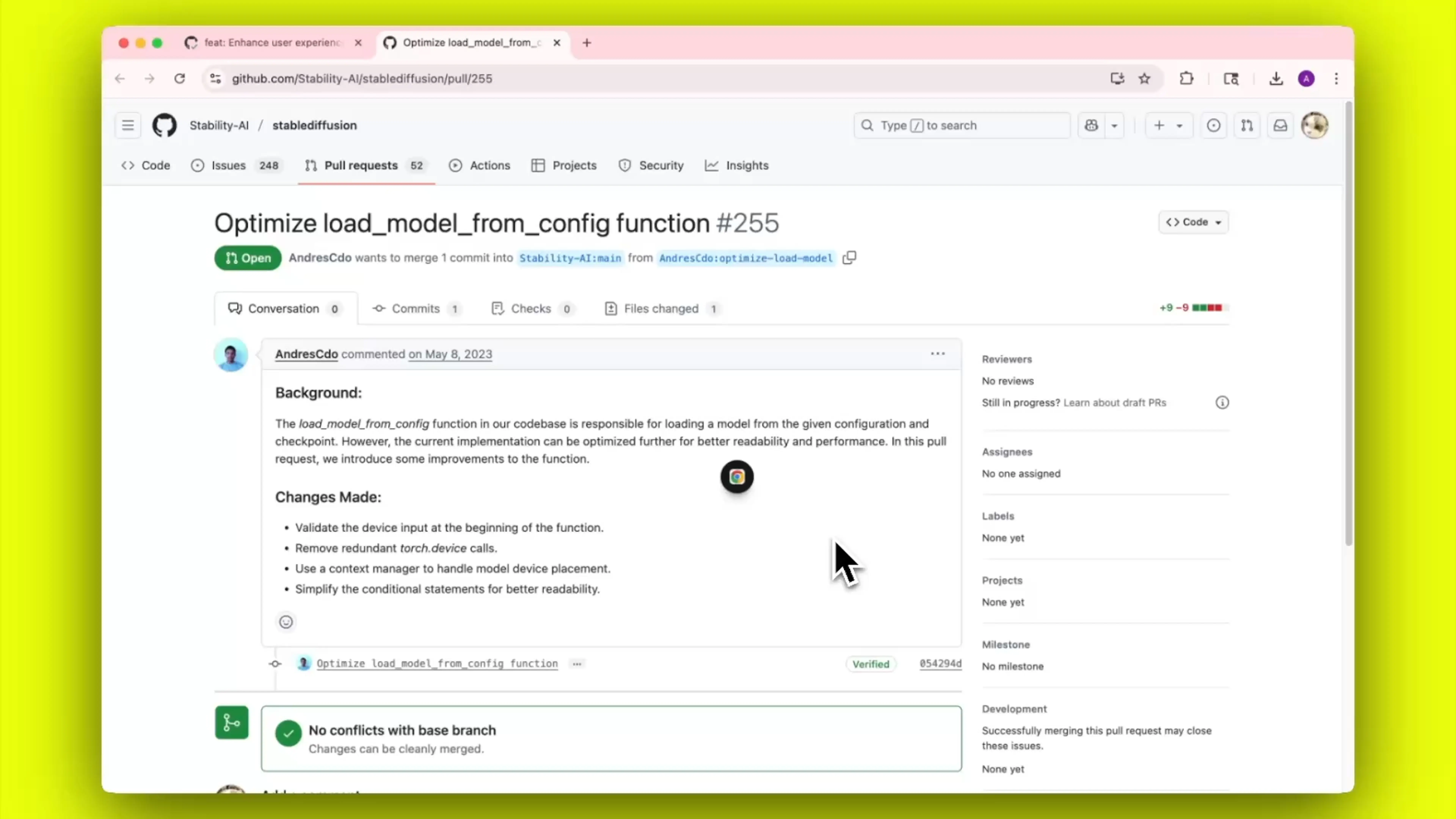Click author name AndresCdo in merge line
1456x819 pixels.
(x=320, y=258)
